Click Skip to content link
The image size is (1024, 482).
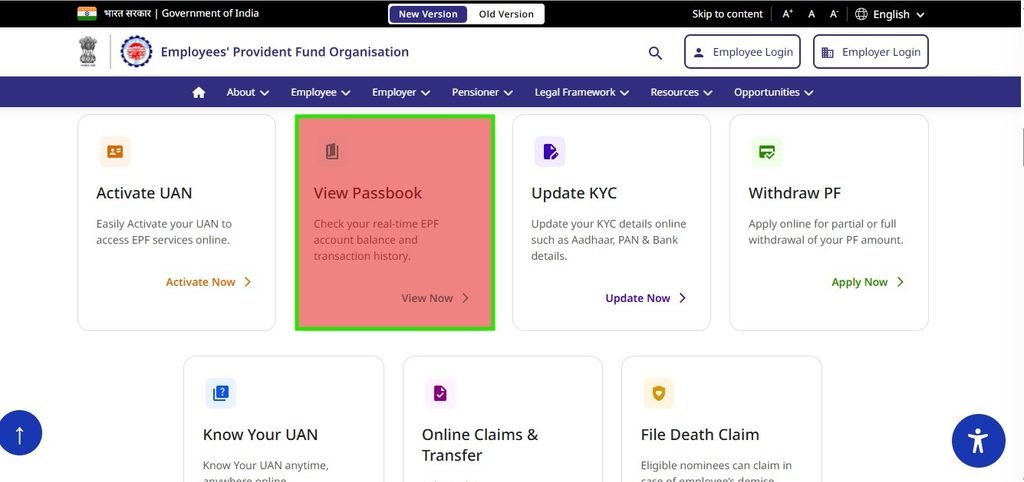click(727, 14)
